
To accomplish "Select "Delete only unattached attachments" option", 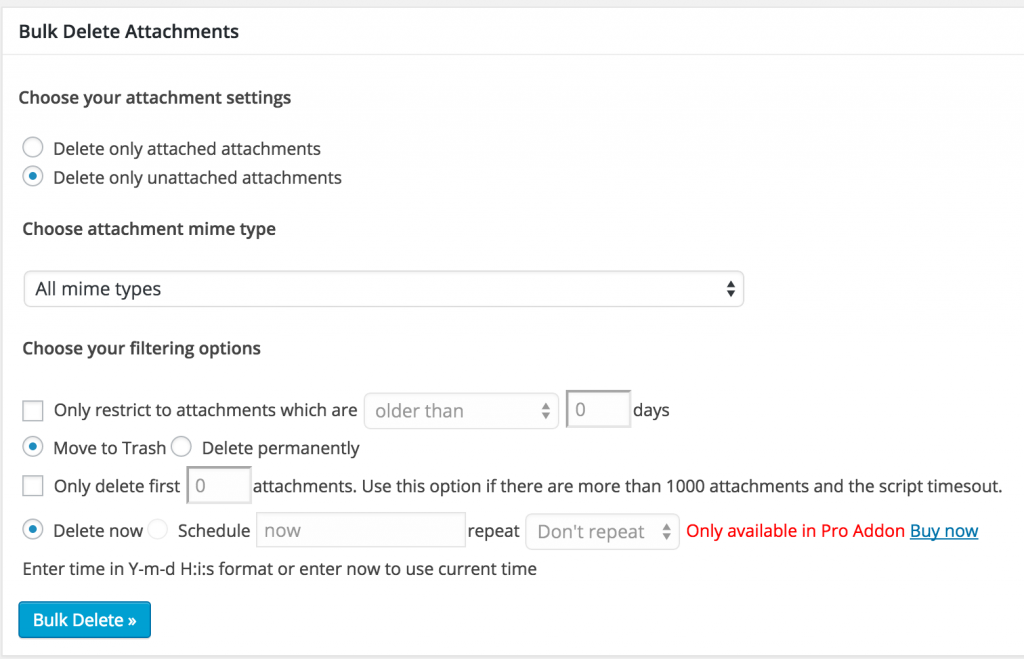I will click(32, 178).
